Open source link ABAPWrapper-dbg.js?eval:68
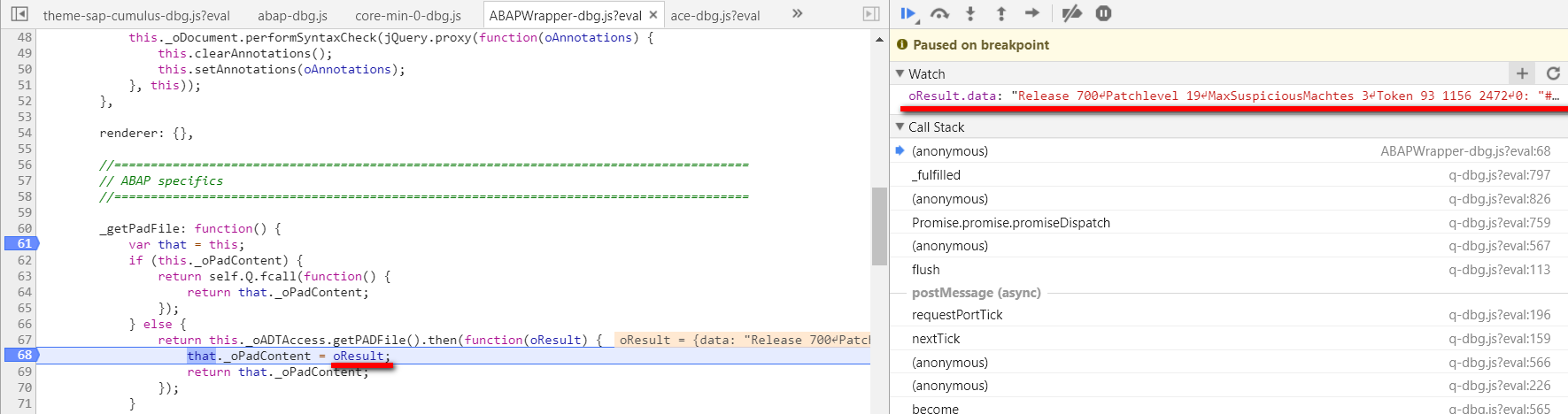Screen dimensions: 1568x414 [1465, 151]
